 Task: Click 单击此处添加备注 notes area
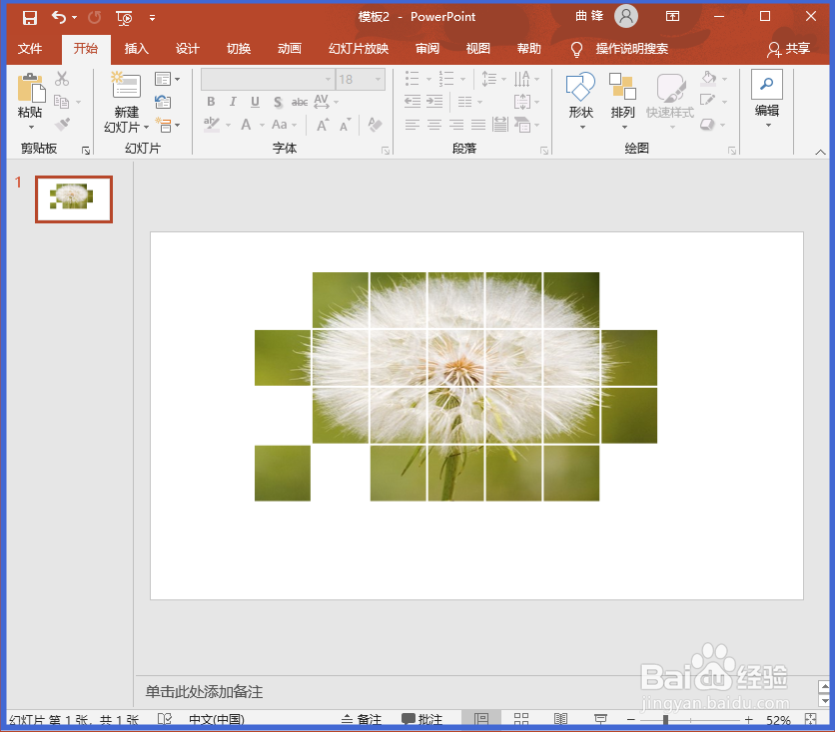click(204, 692)
